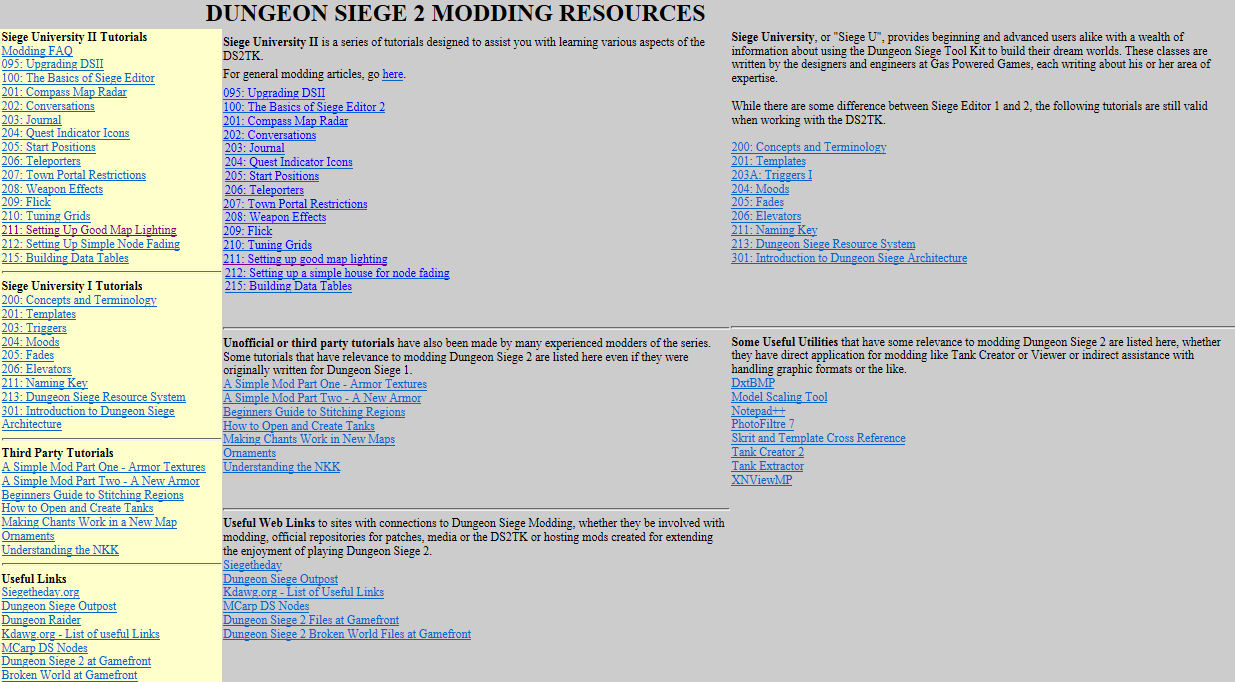Open "095: Upgrading DSII" in the main content
Viewport: 1235px width, 682px height.
274,93
